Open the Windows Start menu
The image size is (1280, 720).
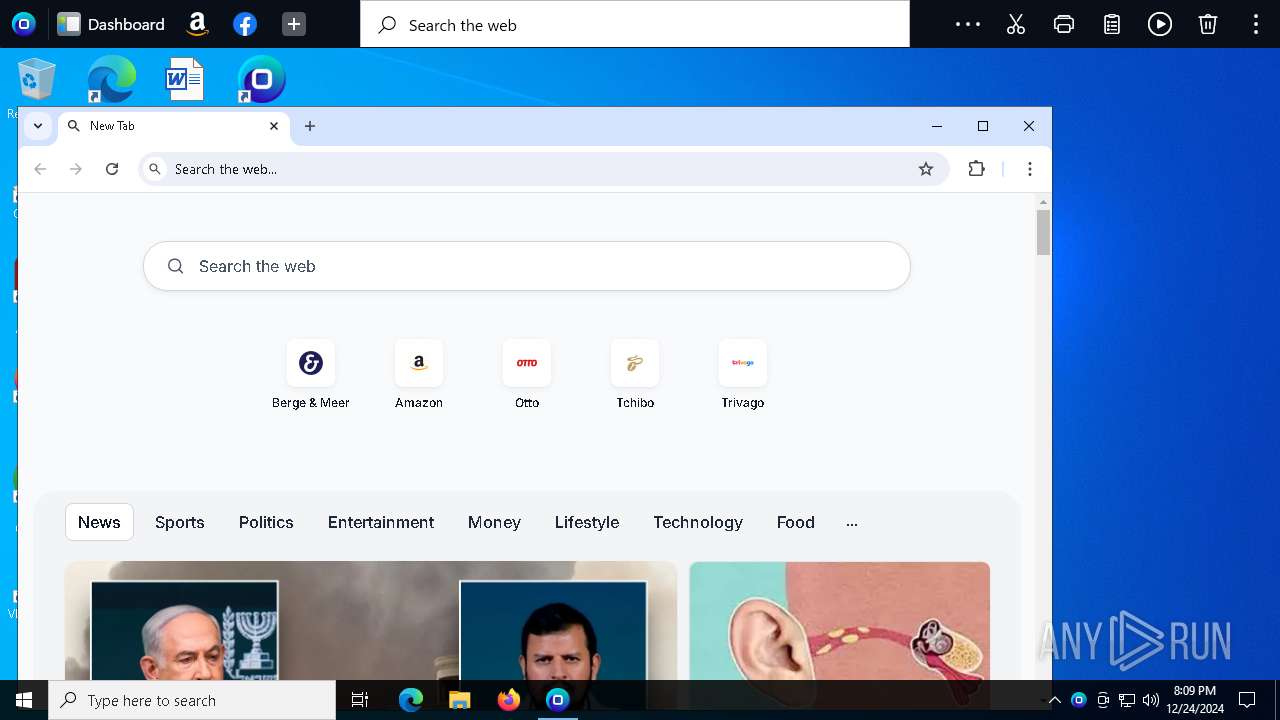24,700
